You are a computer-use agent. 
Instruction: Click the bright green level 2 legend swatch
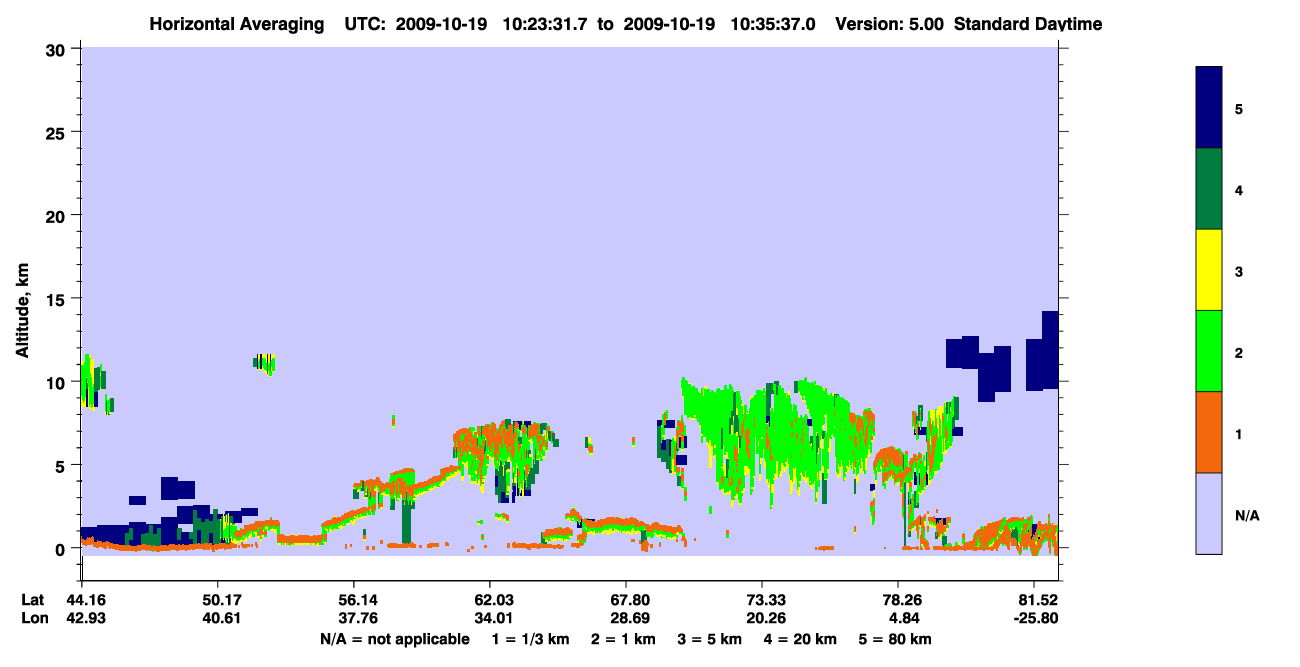tap(1209, 351)
